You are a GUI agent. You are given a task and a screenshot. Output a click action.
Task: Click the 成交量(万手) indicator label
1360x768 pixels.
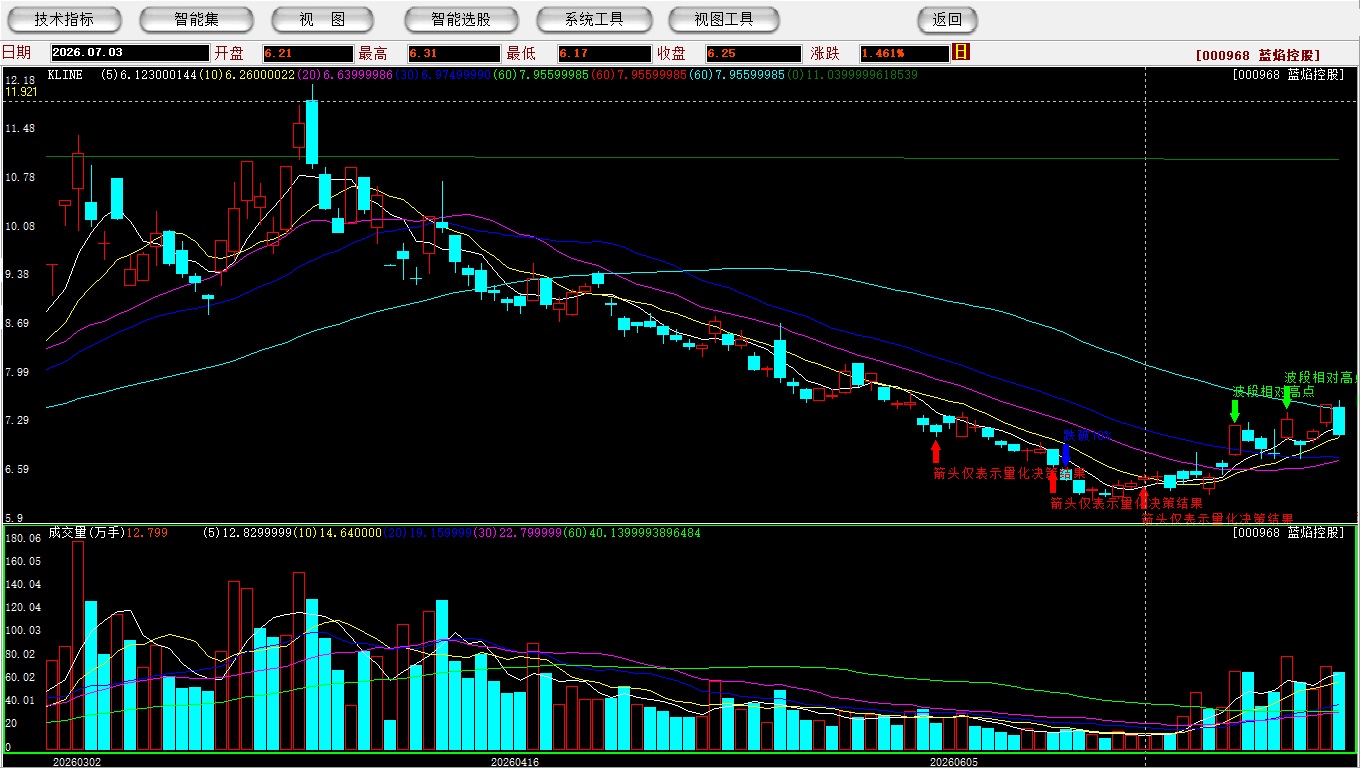pyautogui.click(x=86, y=533)
